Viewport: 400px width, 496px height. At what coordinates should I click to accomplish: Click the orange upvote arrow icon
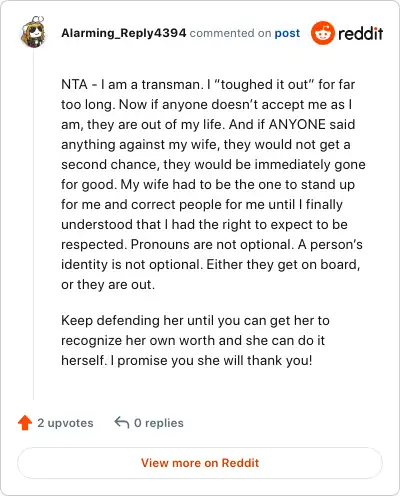coord(25,423)
